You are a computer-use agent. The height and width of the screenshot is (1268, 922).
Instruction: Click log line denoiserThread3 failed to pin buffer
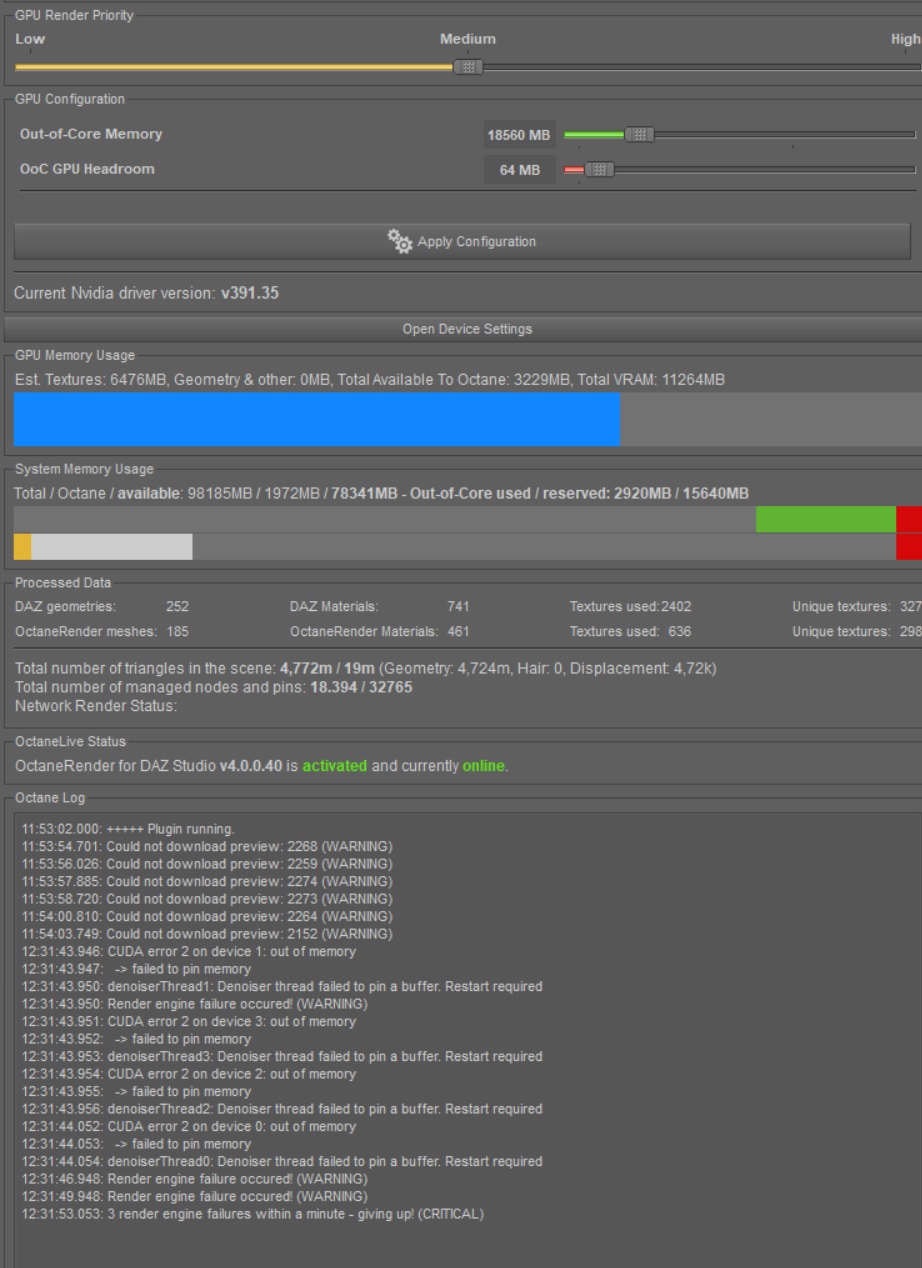pos(282,1057)
